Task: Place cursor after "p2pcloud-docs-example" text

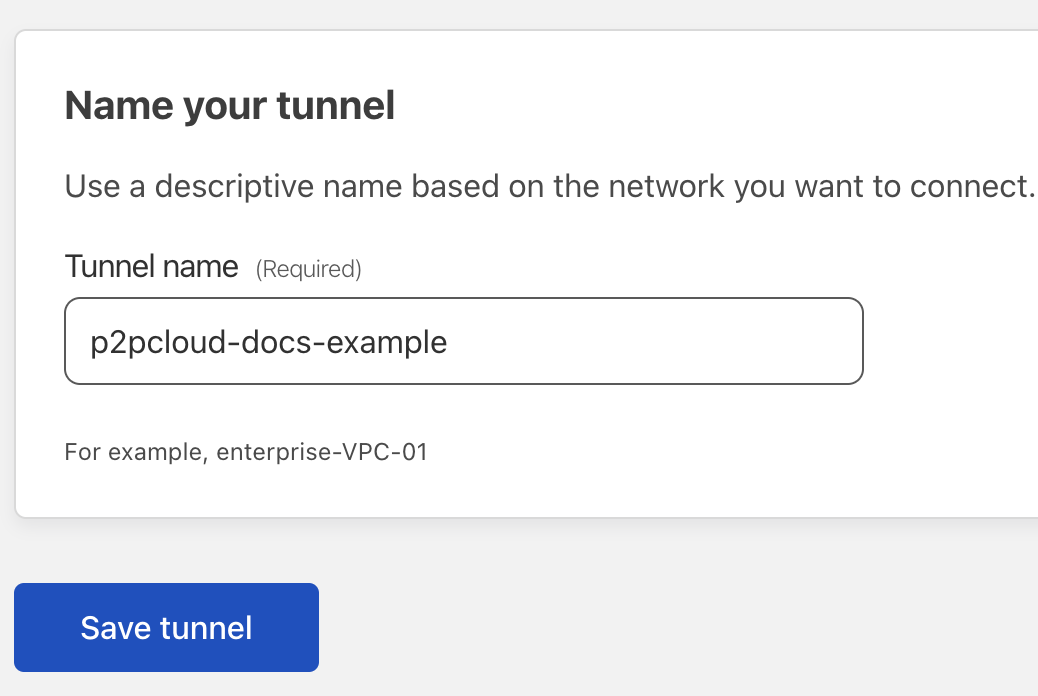Action: (449, 342)
